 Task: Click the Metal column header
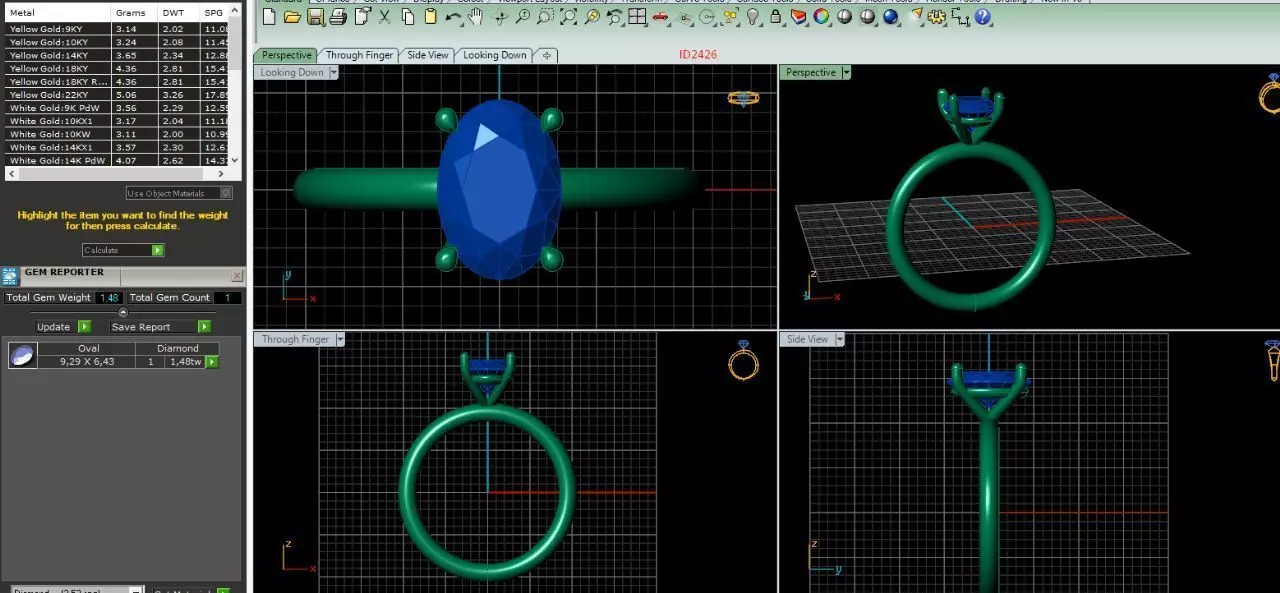tap(58, 13)
